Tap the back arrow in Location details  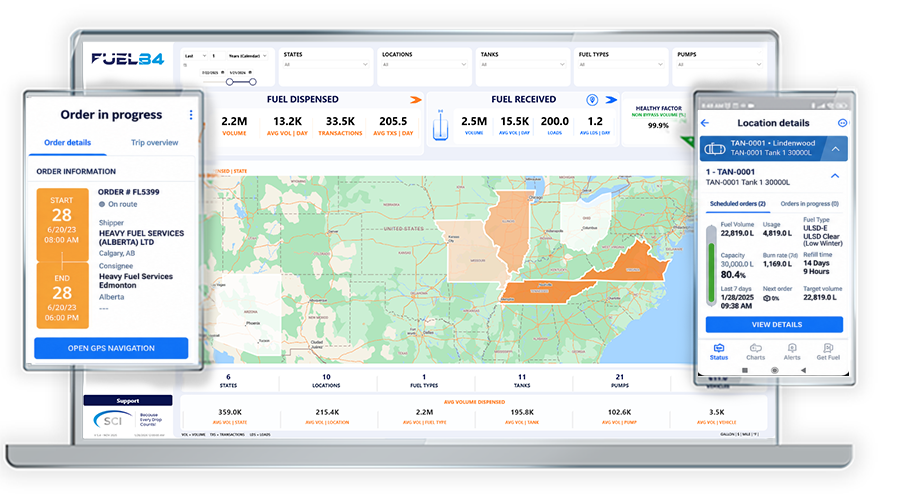pyautogui.click(x=705, y=123)
